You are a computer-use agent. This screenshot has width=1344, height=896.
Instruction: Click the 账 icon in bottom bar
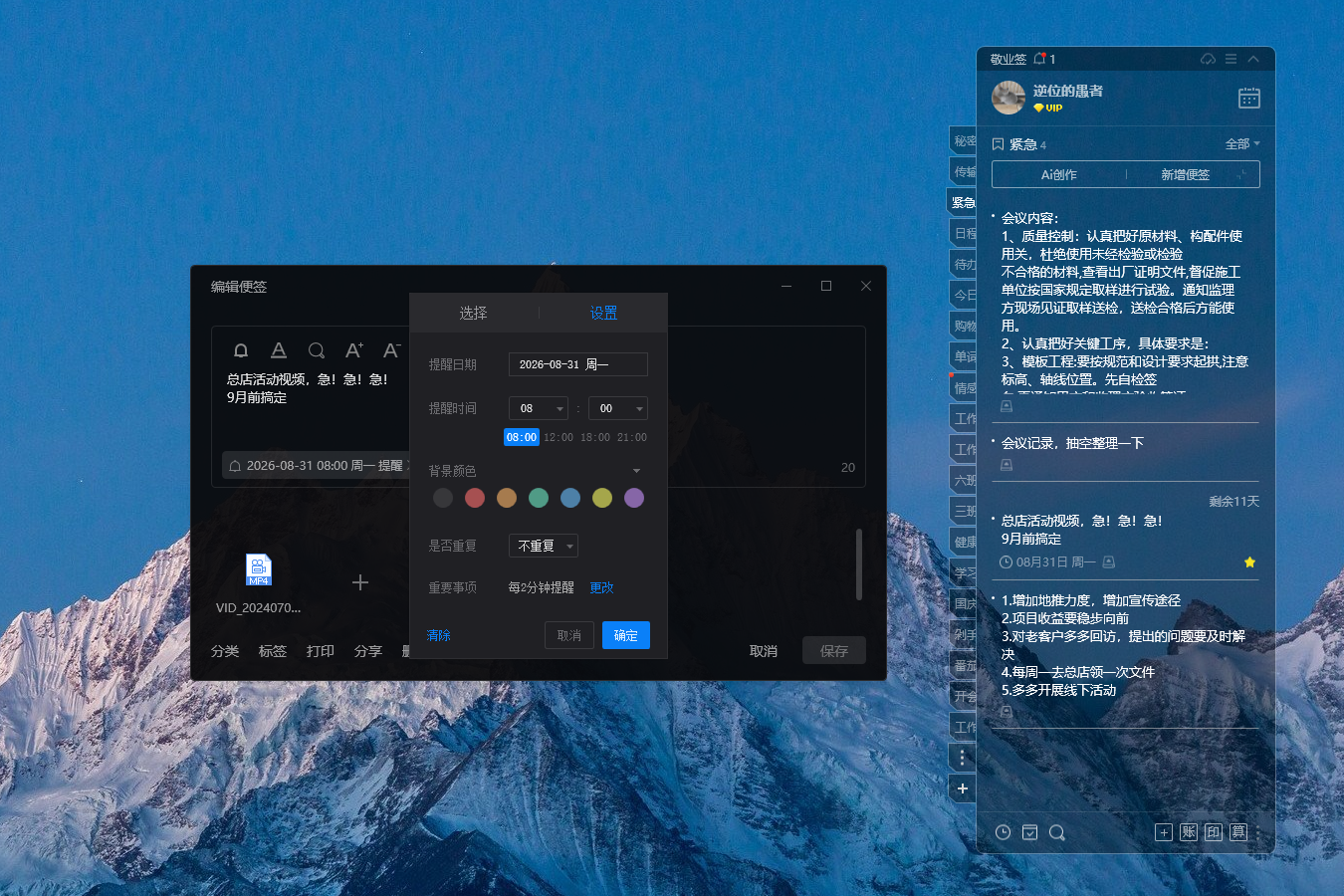coord(1188,832)
